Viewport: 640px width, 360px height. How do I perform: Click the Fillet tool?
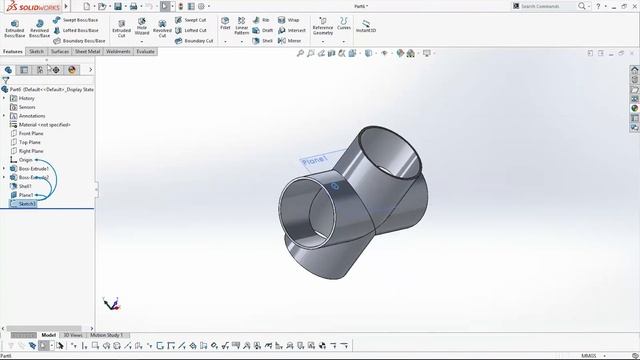225,23
